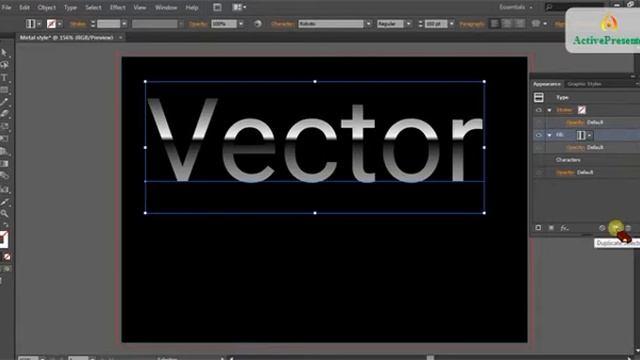The width and height of the screenshot is (640, 360).
Task: Open the View menu
Action: pyautogui.click(x=140, y=7)
